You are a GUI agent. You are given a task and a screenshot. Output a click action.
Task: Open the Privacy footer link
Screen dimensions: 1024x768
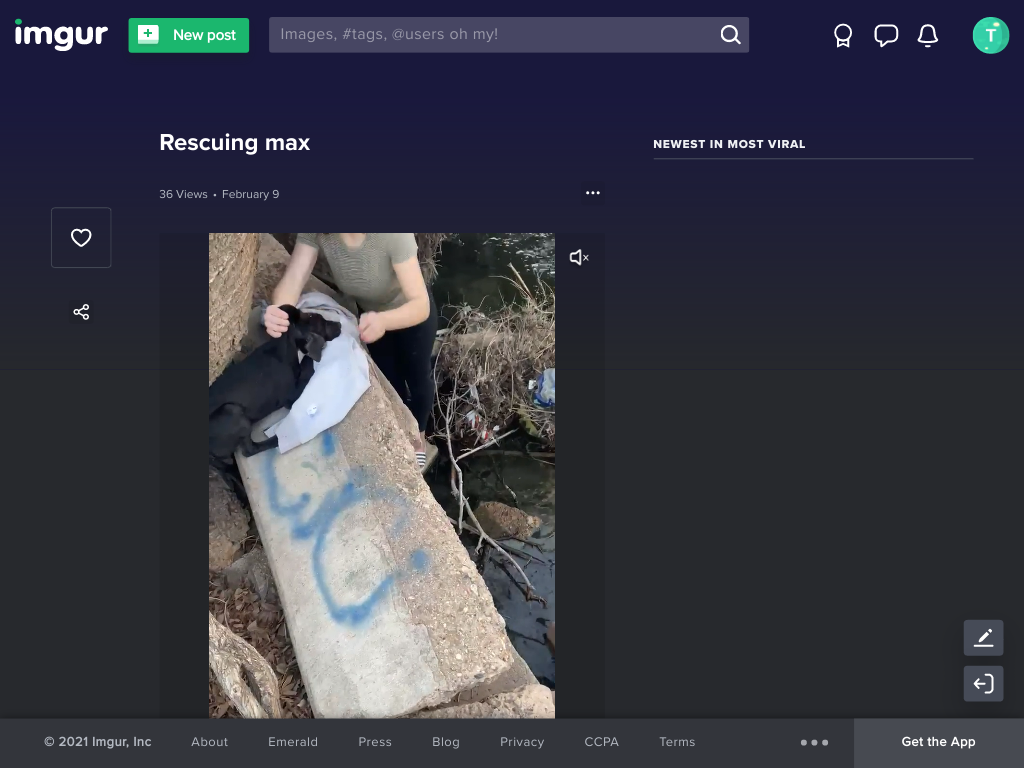[522, 742]
